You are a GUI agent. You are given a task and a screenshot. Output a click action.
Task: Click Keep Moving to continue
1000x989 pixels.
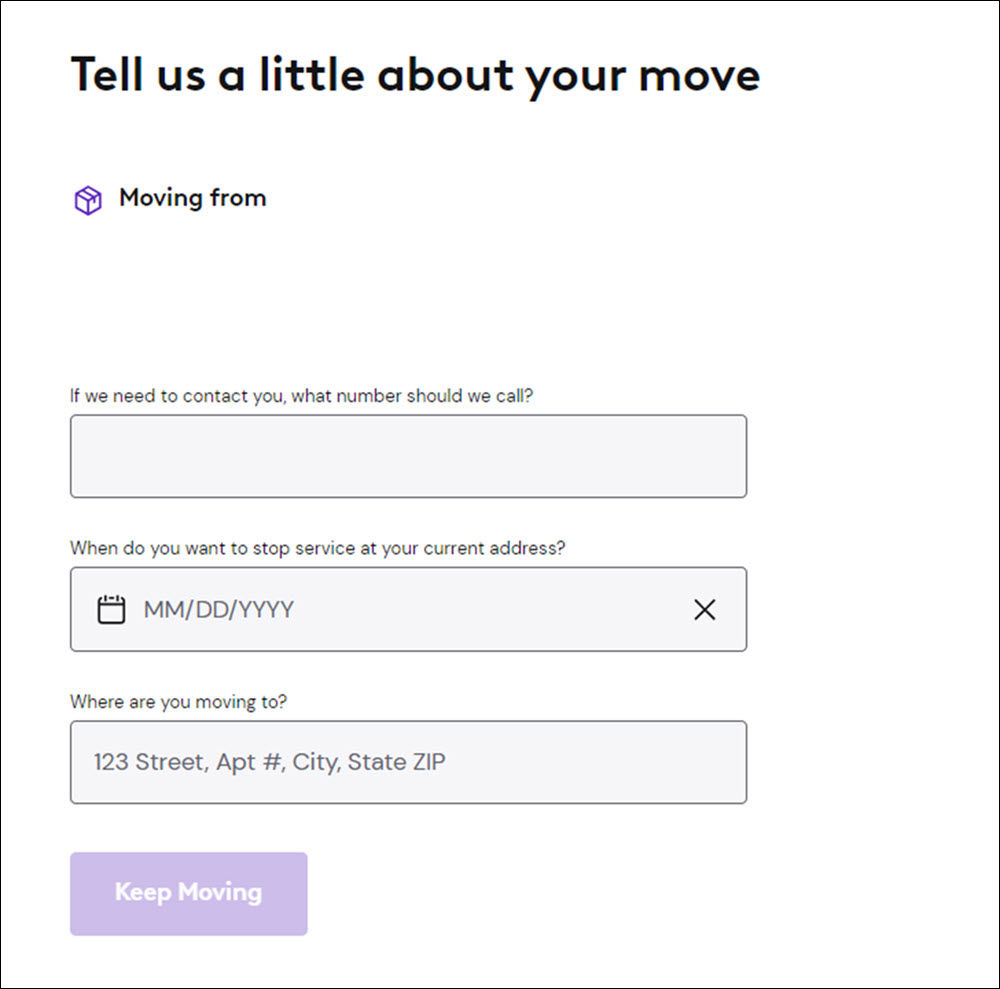tap(188, 893)
